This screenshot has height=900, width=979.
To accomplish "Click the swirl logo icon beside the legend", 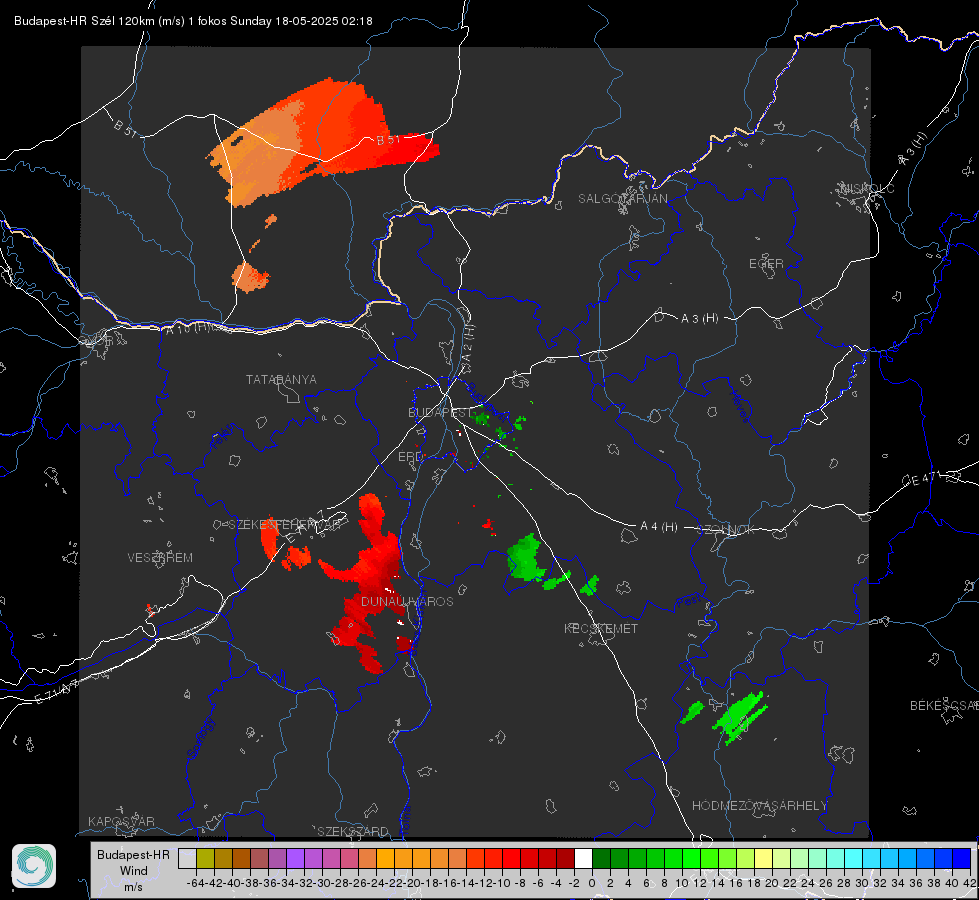I will (x=34, y=866).
